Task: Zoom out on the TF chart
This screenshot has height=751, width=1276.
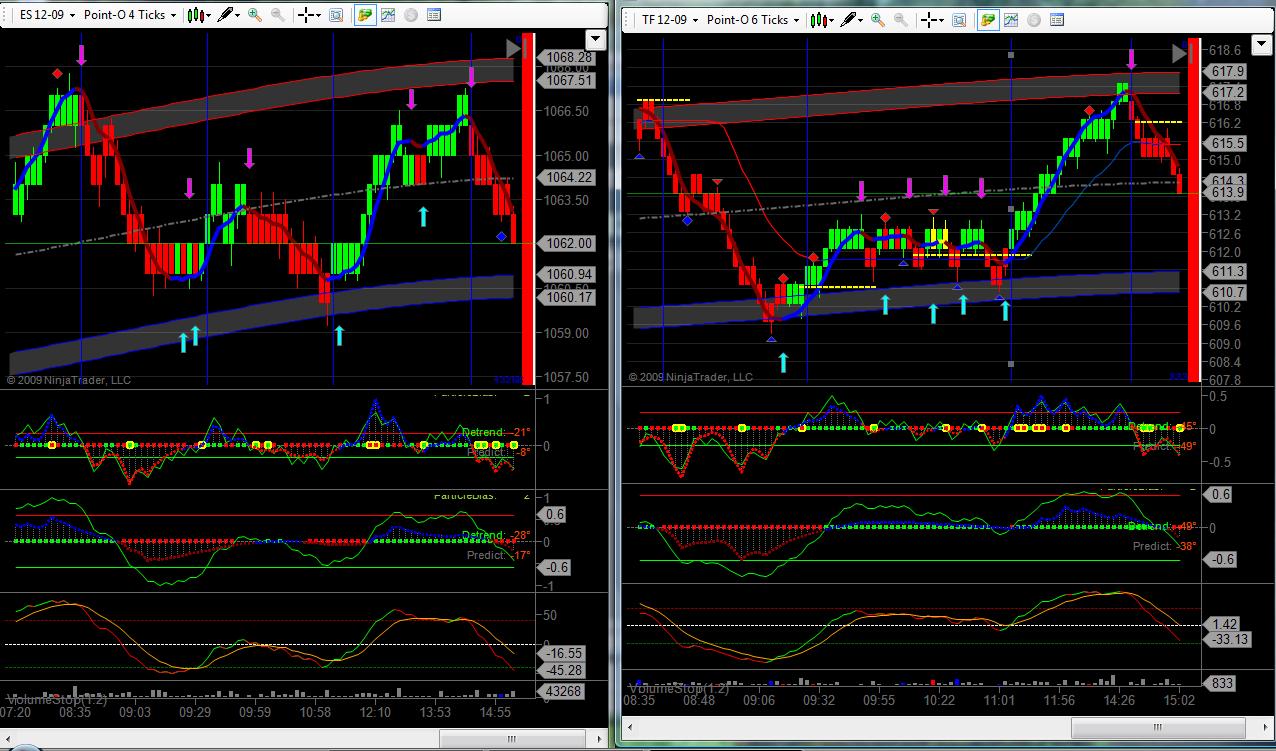Action: (901, 19)
